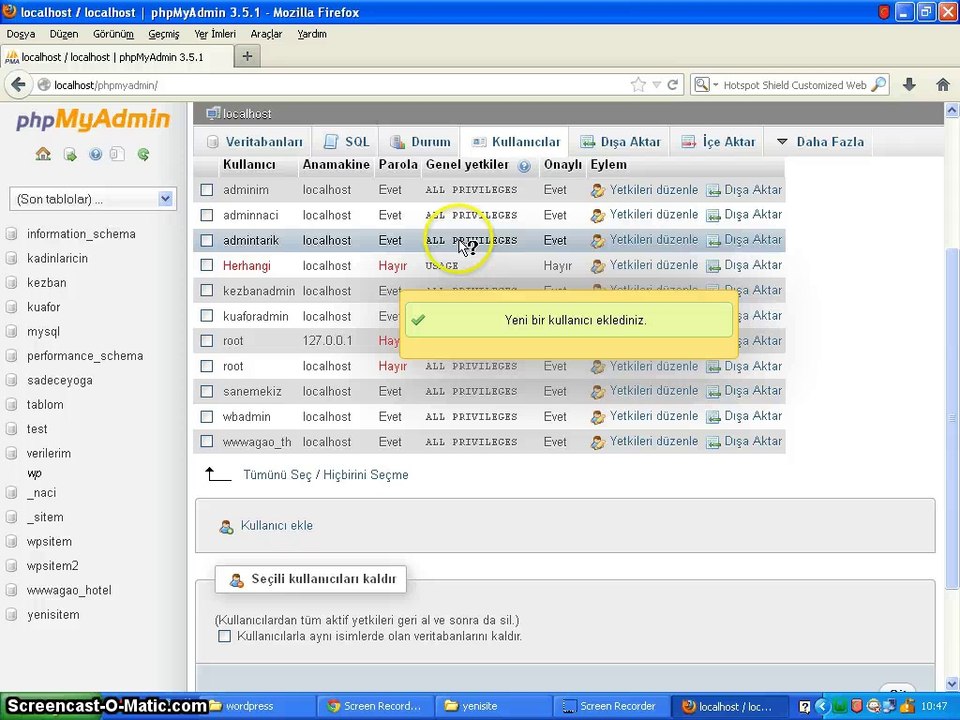This screenshot has width=960, height=720.
Task: Click edit privileges icon for wbadmin
Action: [598, 417]
